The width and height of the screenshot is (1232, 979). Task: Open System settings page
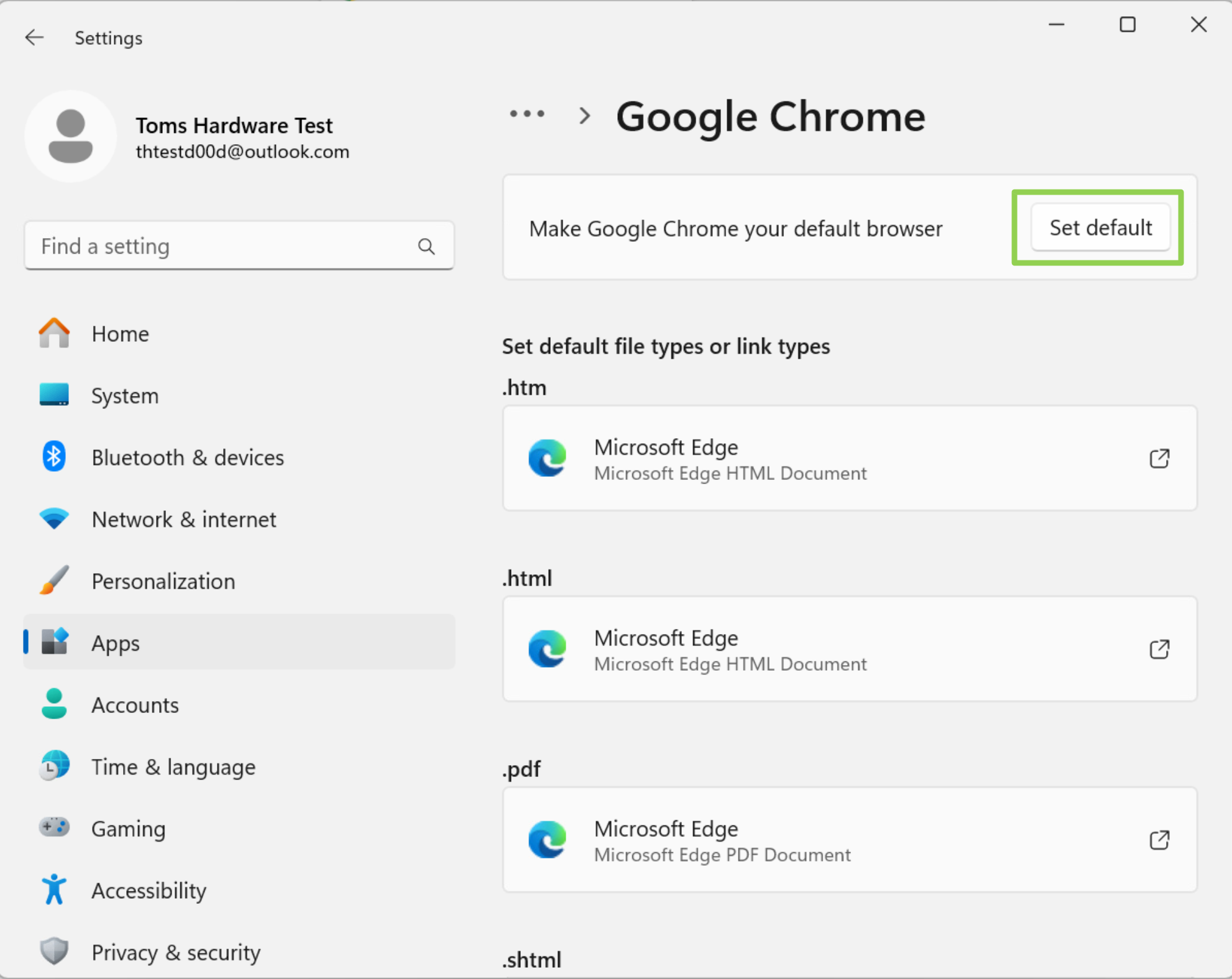click(239, 395)
